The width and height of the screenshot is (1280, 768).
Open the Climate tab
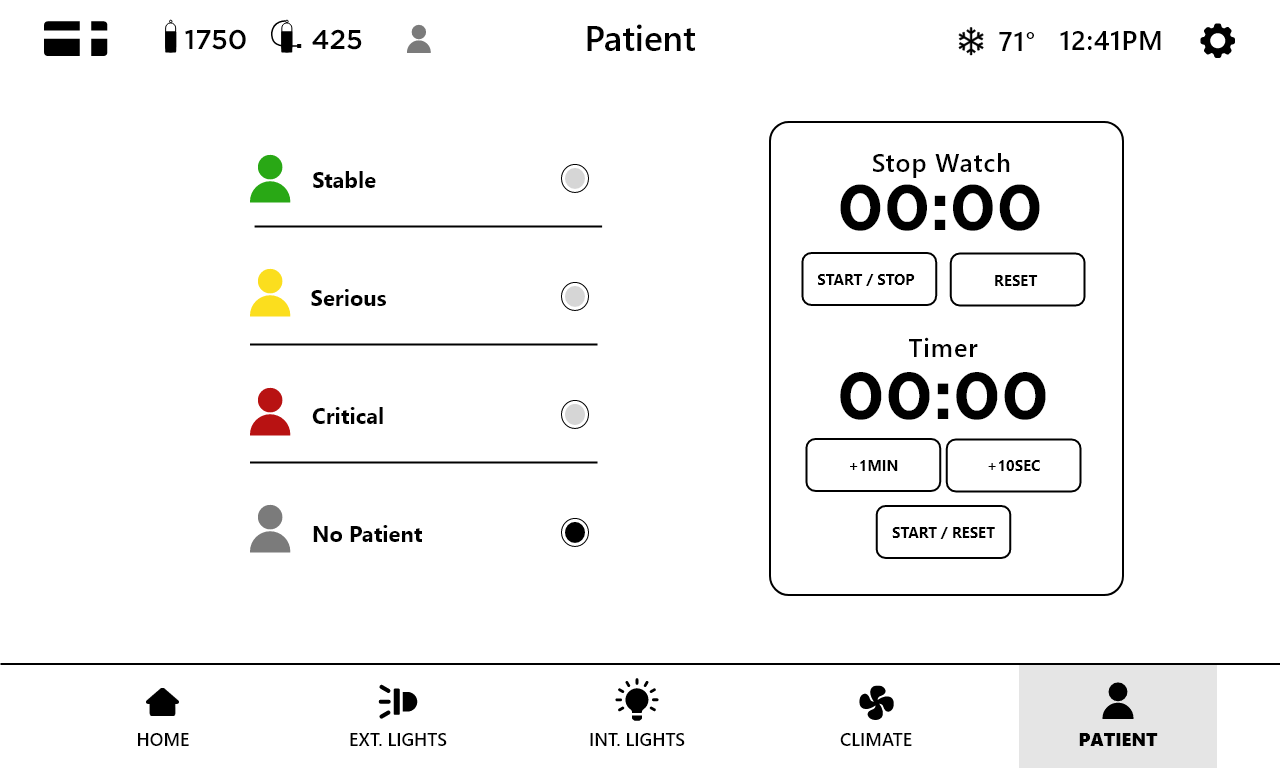[876, 717]
